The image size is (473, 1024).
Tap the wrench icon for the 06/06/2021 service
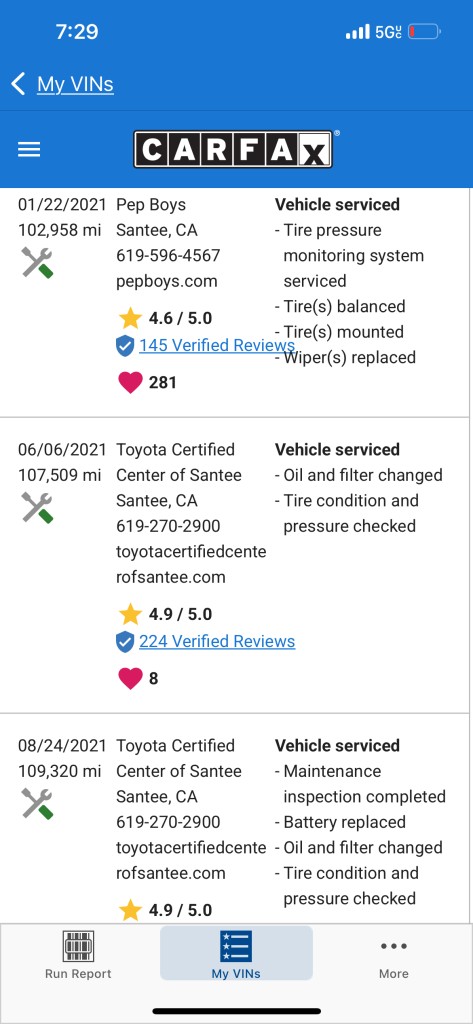[37, 507]
